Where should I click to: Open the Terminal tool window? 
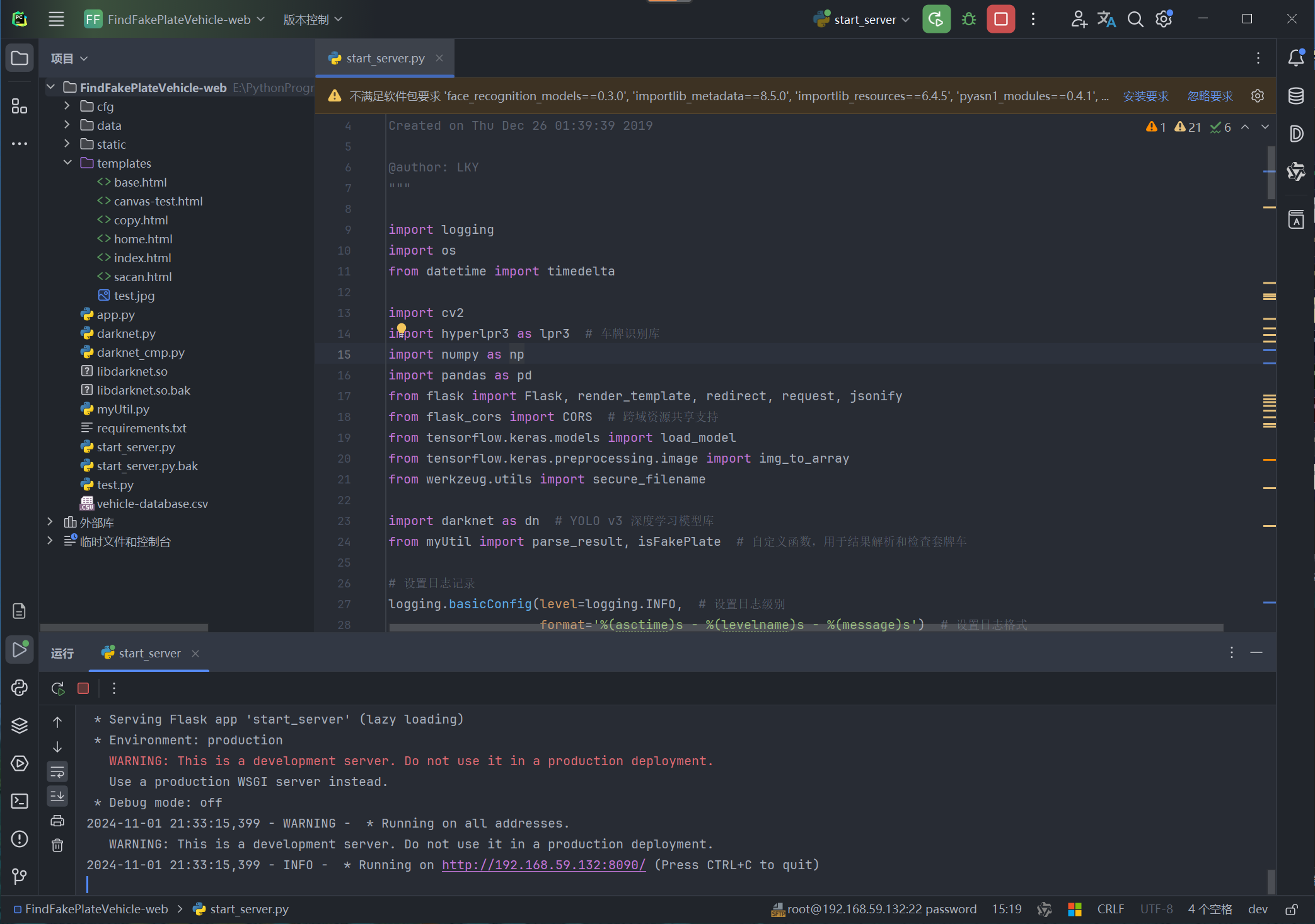pyautogui.click(x=20, y=801)
